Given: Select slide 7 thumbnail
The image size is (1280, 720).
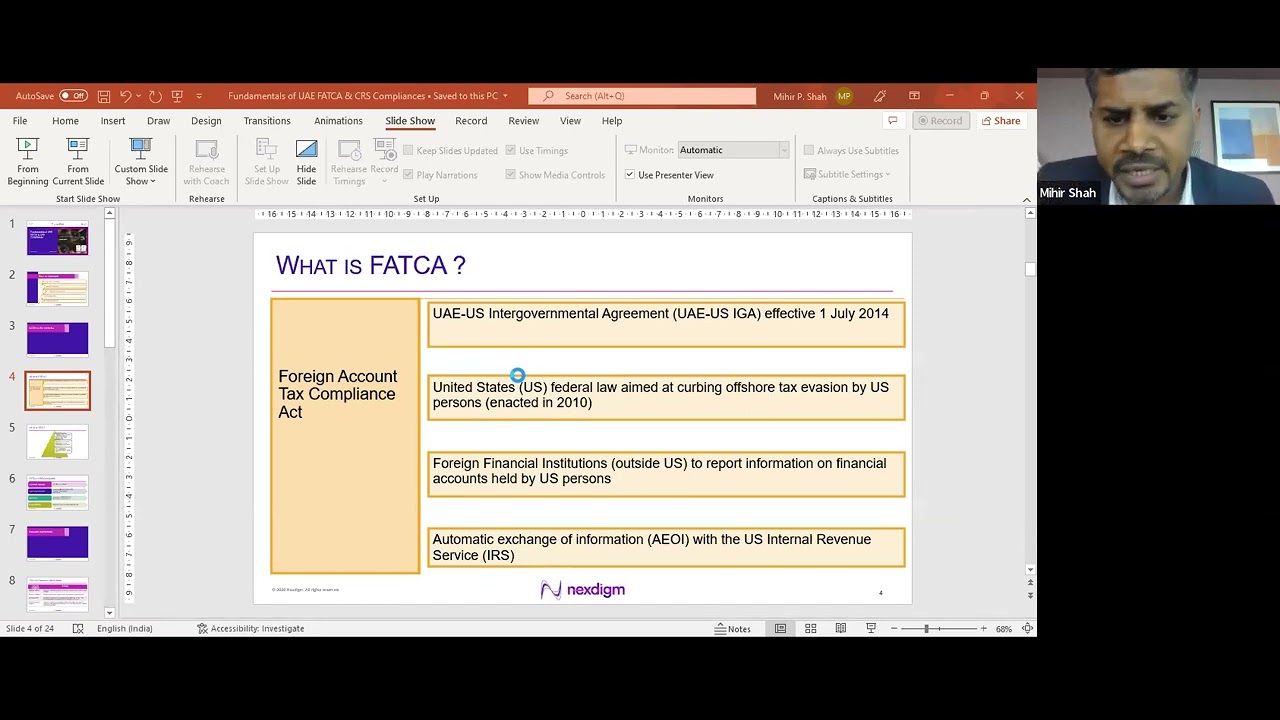Looking at the screenshot, I should [57, 543].
